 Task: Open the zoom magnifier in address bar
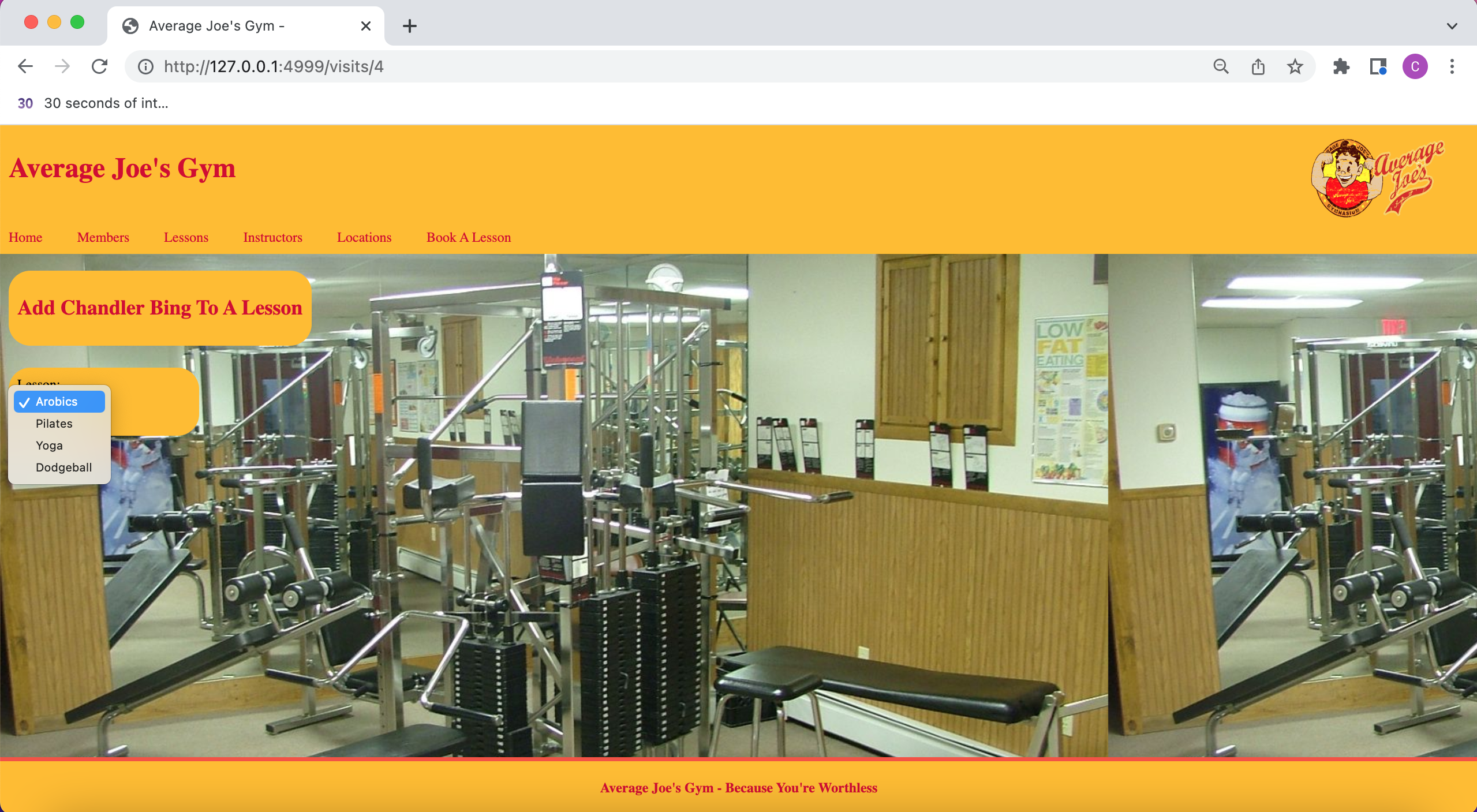point(1221,67)
